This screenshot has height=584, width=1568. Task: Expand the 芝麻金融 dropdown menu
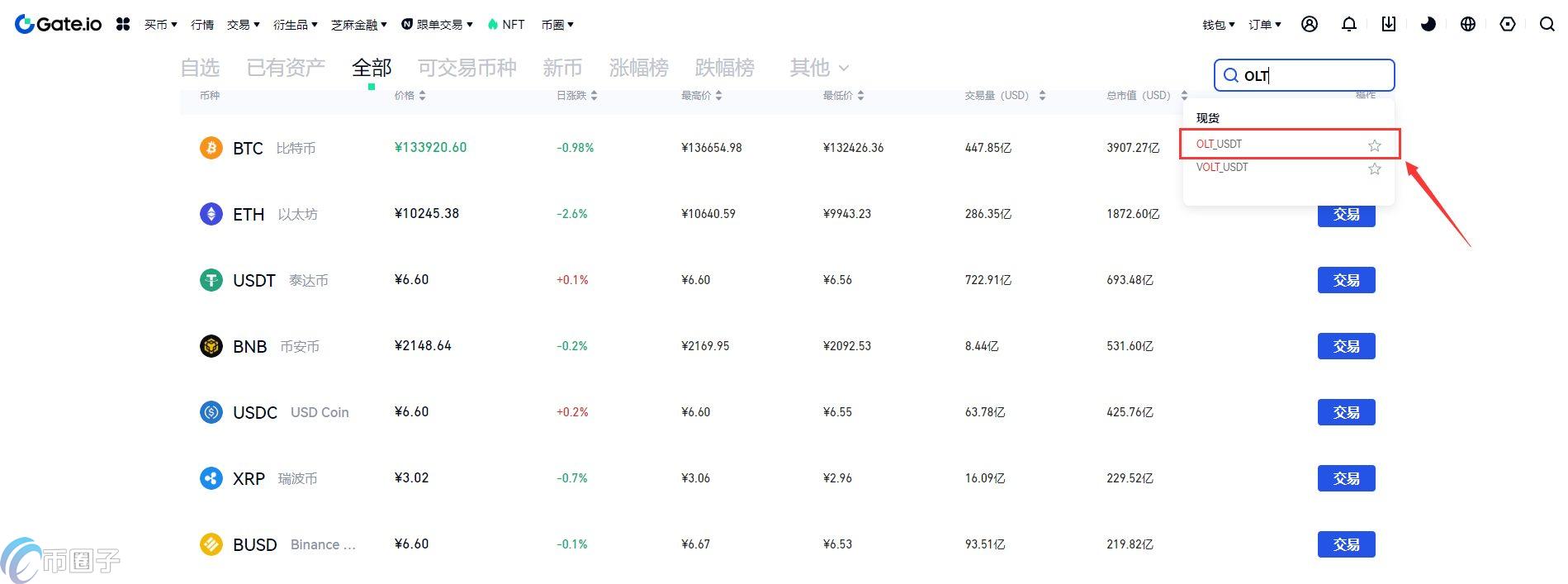tap(359, 25)
